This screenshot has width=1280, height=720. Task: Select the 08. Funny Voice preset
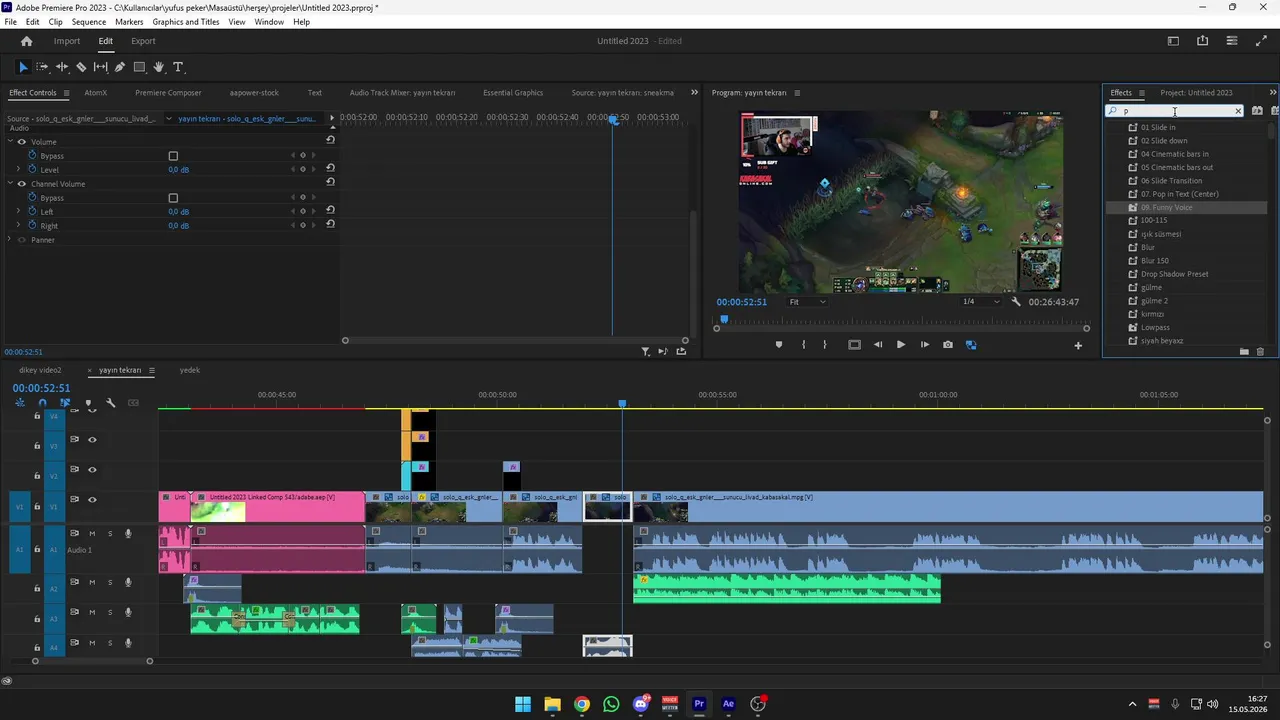(1167, 208)
